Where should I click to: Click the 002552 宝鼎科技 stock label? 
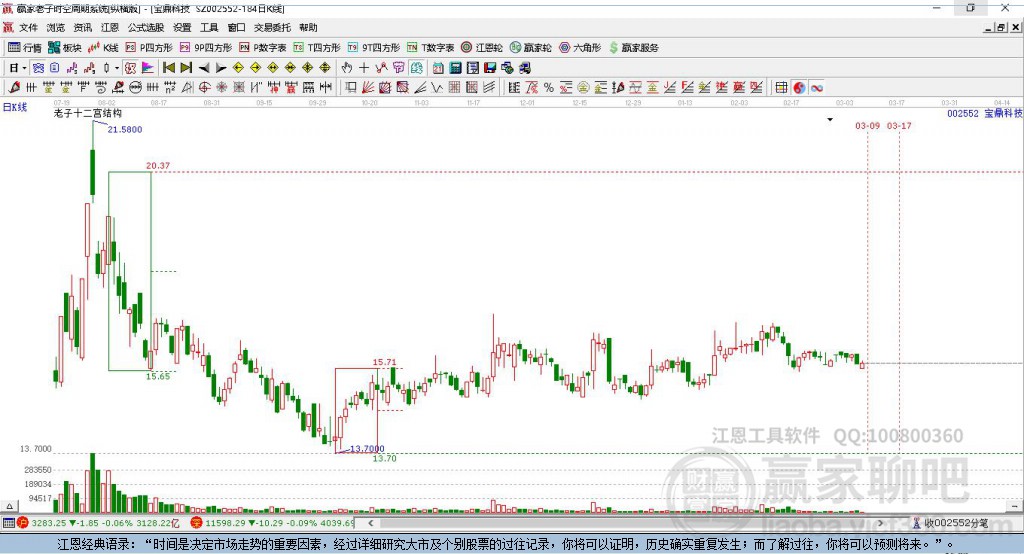pyautogui.click(x=985, y=113)
